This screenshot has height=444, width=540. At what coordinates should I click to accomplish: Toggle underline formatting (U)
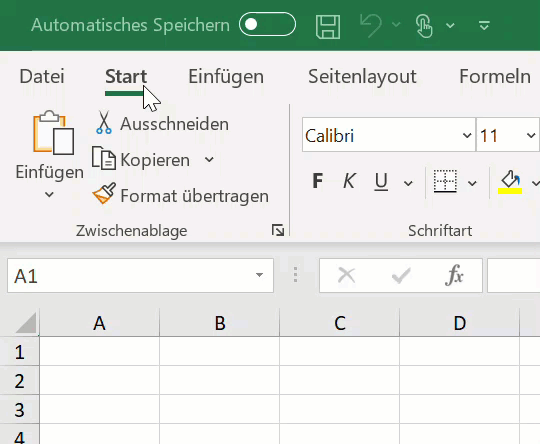(381, 182)
